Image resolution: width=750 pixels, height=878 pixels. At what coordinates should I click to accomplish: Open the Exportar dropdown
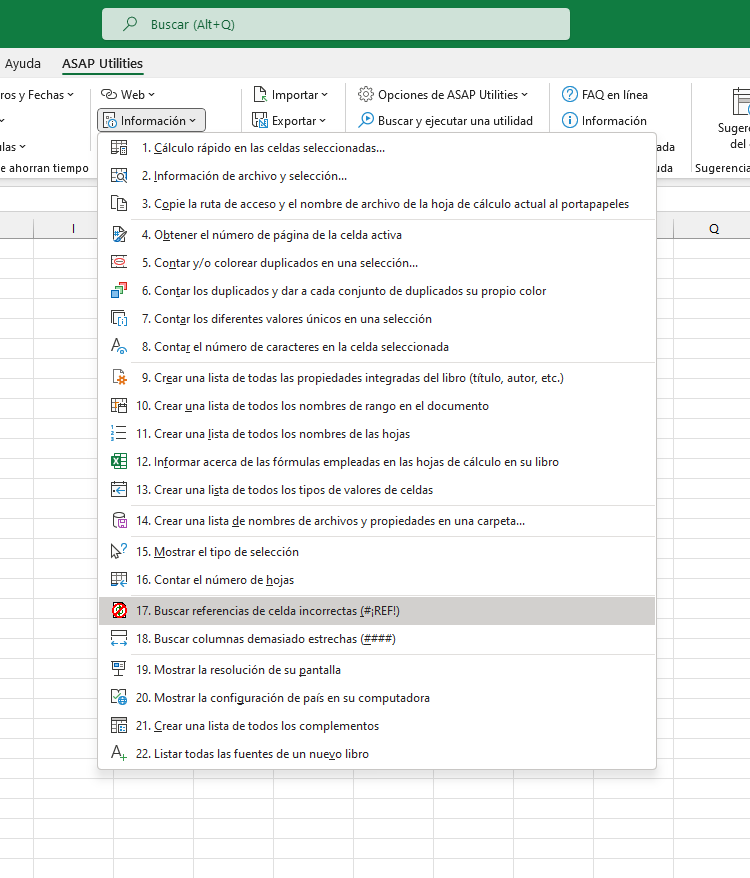(289, 120)
